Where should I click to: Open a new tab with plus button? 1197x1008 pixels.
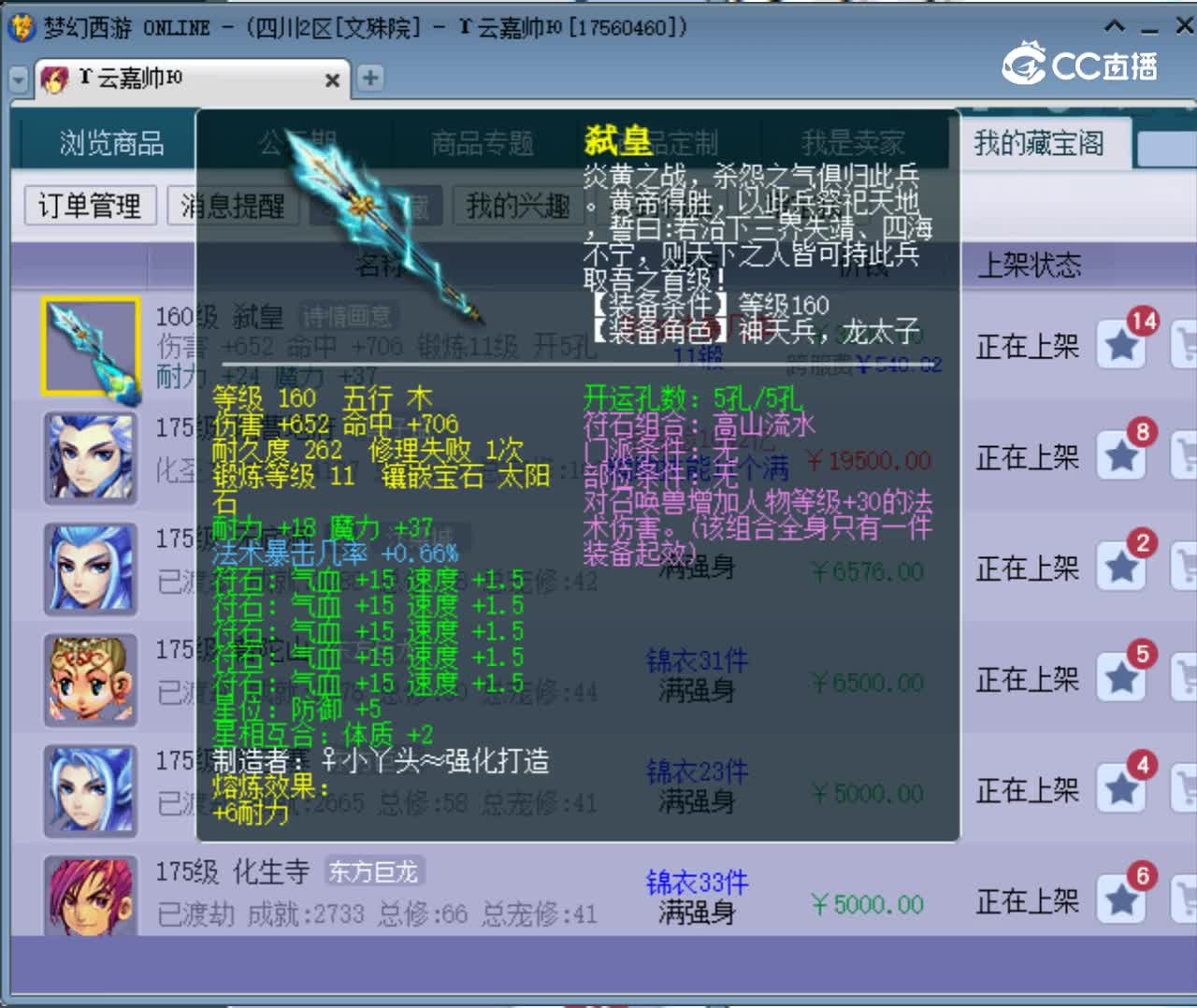pos(370,78)
